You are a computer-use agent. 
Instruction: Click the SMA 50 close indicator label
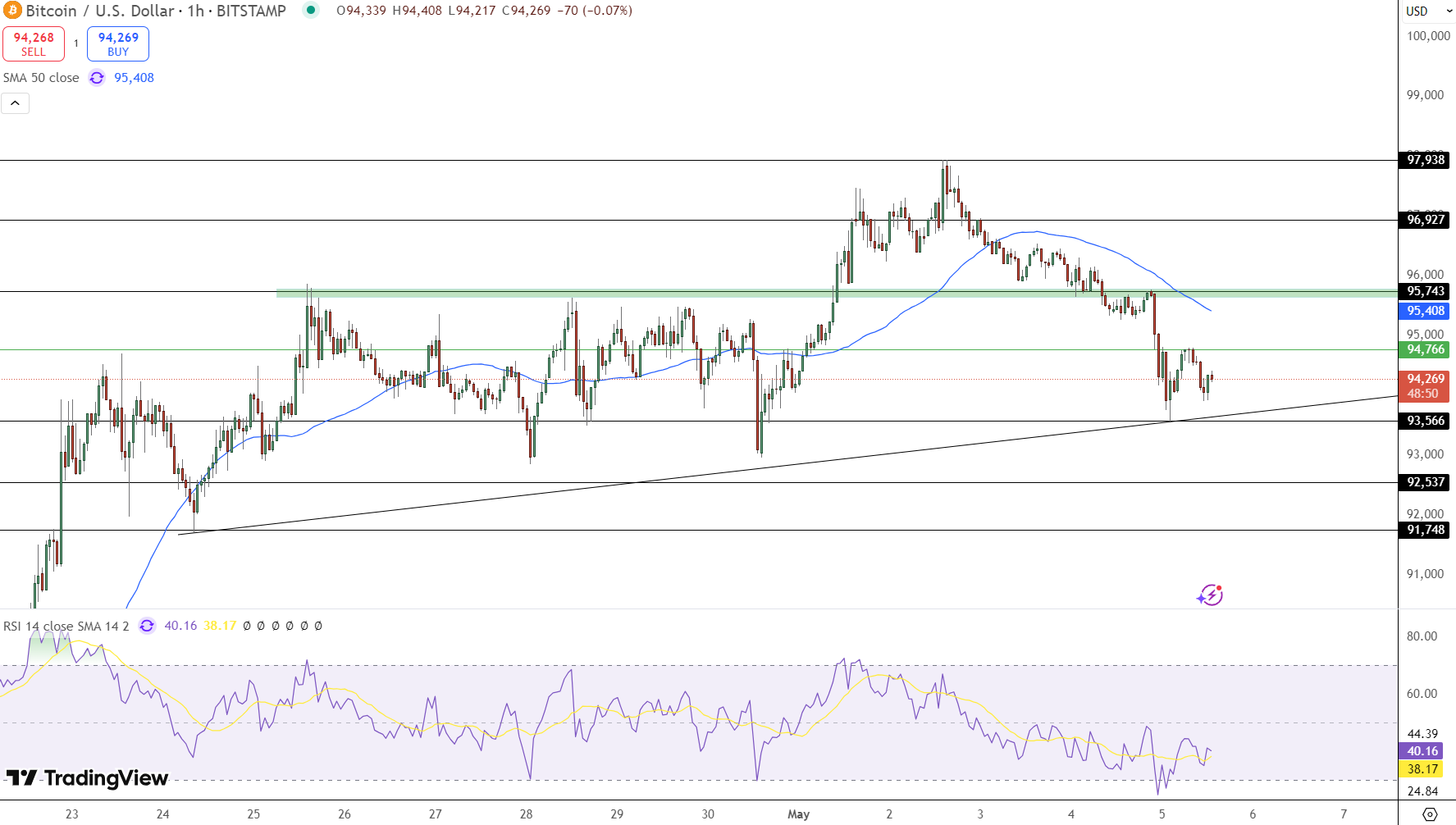(x=41, y=78)
